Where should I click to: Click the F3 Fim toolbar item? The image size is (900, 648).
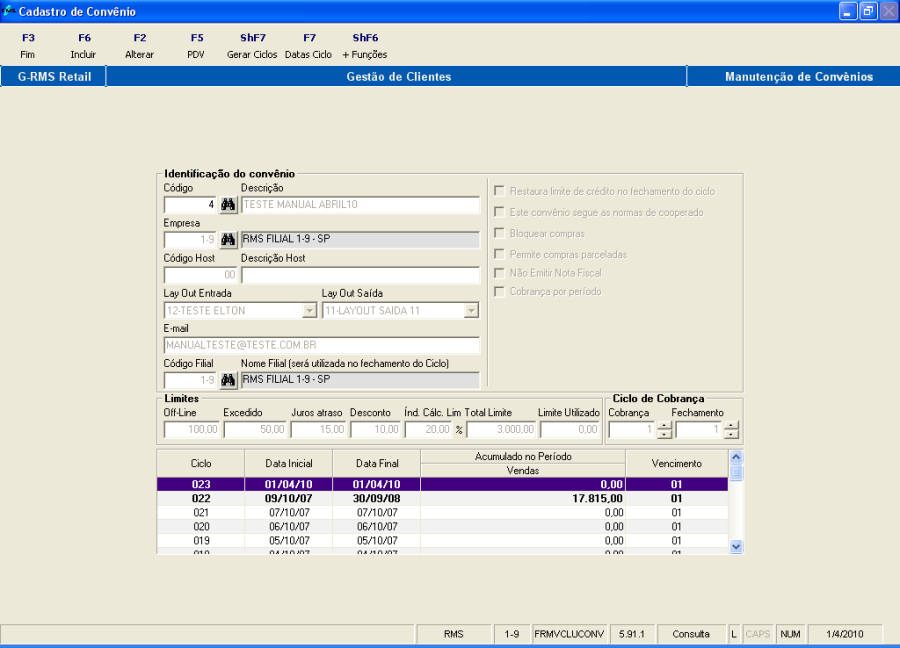pyautogui.click(x=28, y=46)
